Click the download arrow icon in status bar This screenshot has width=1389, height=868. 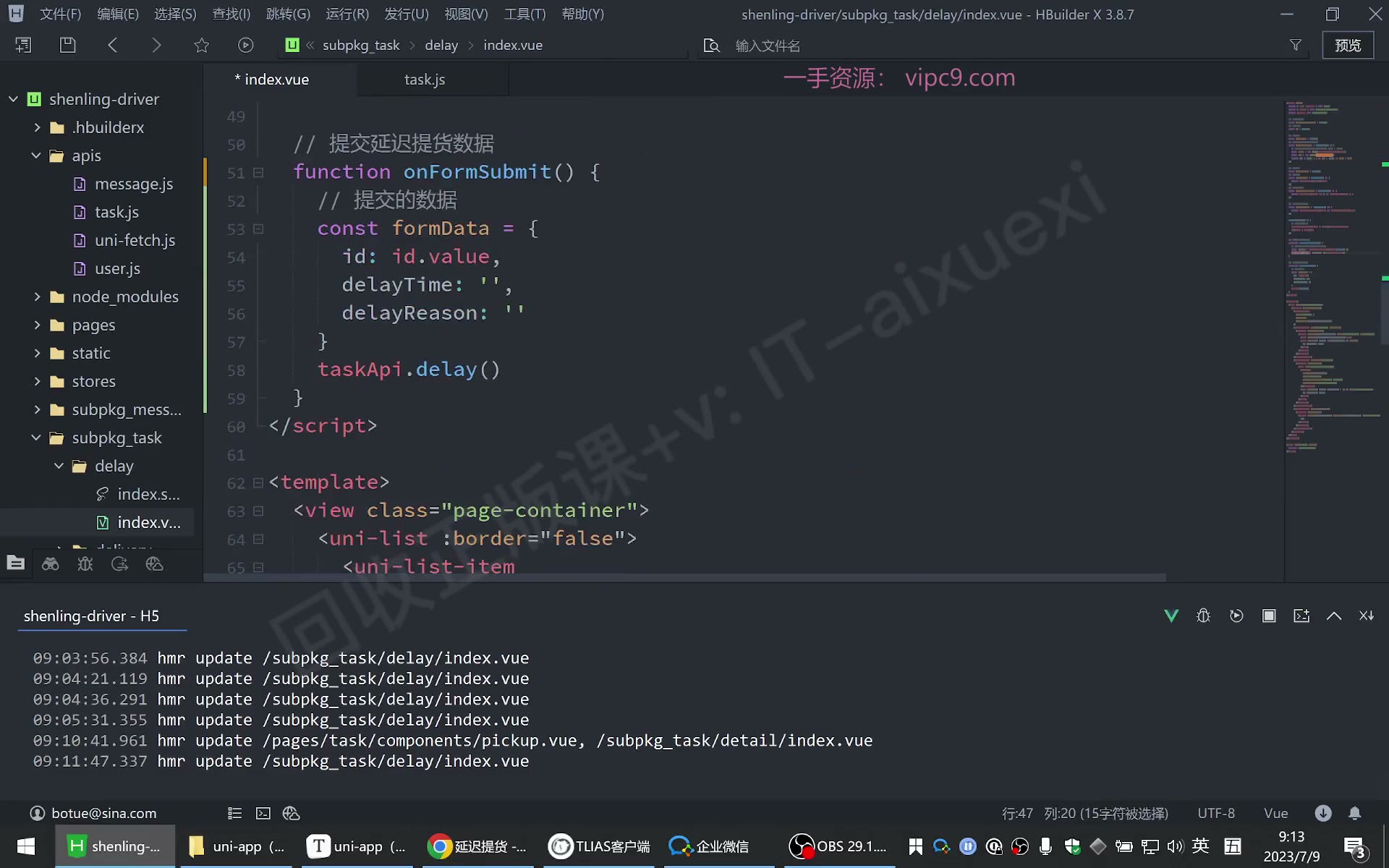[x=1323, y=813]
